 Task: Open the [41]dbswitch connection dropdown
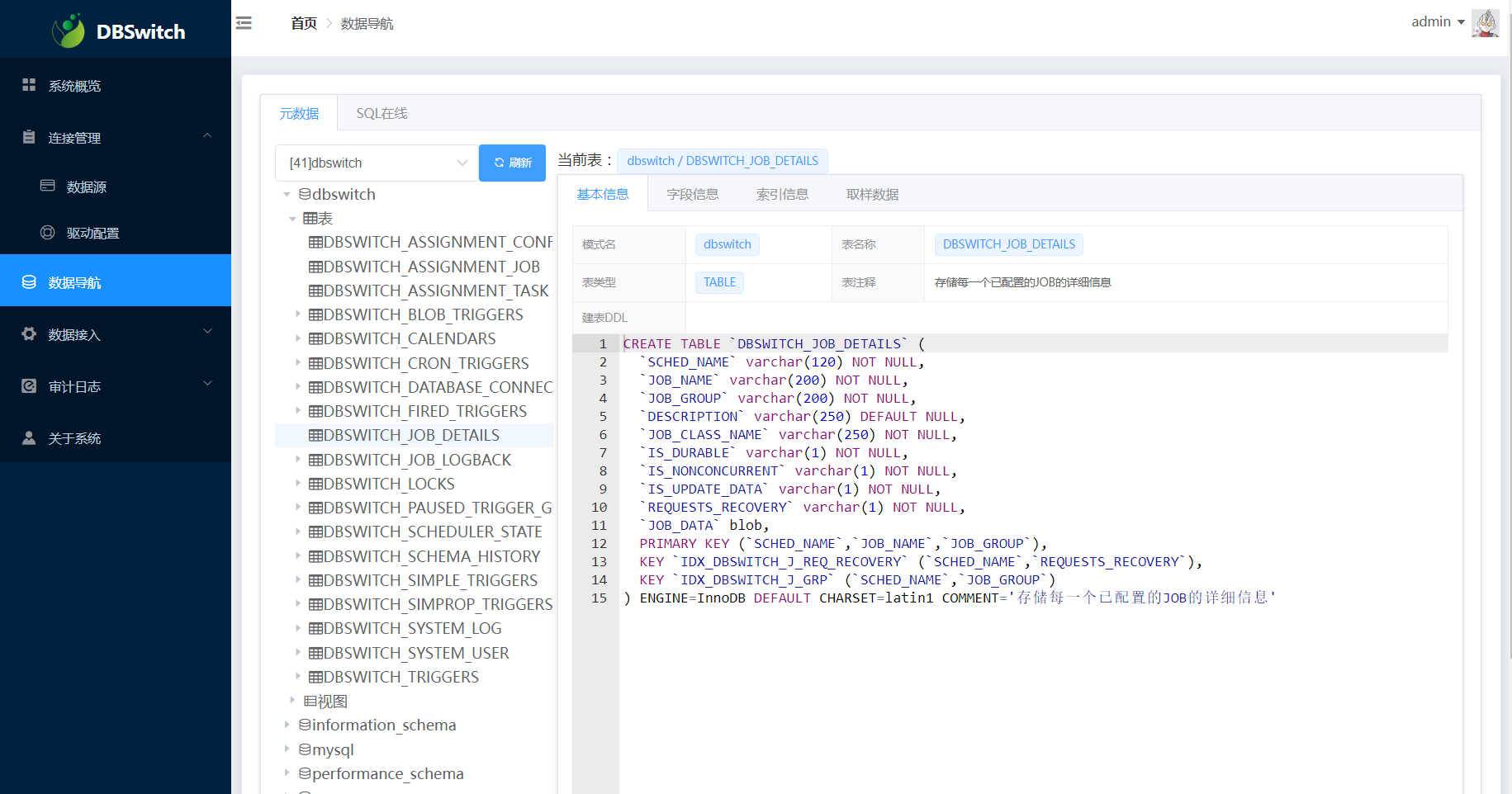377,163
